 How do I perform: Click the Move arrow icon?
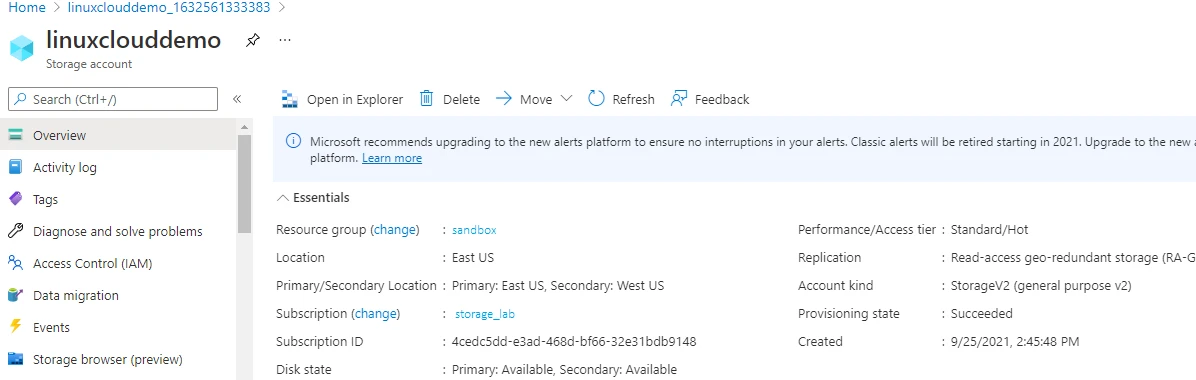(x=503, y=98)
